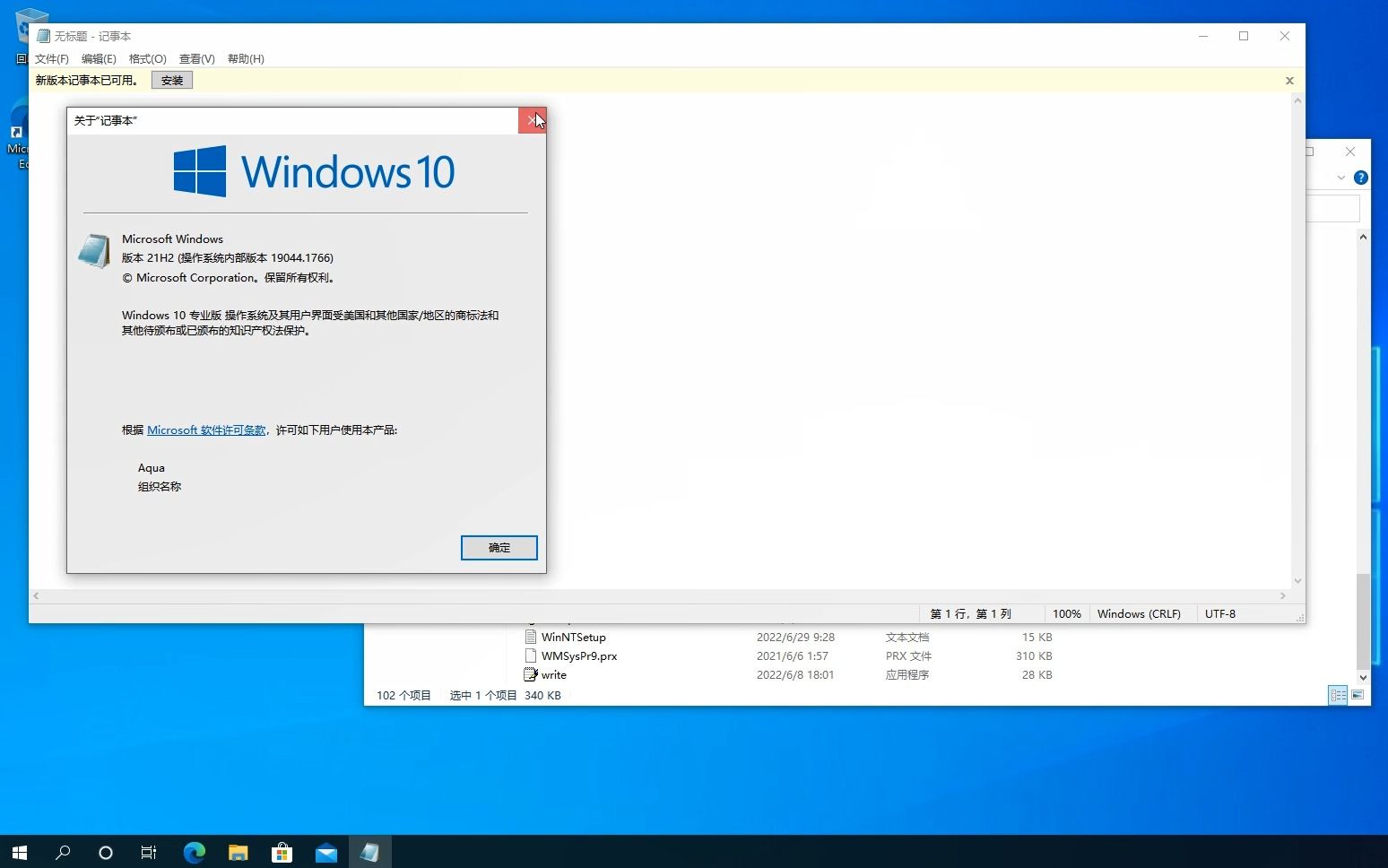Click Windows (CRLF) status entry
The height and width of the screenshot is (868, 1388).
tap(1139, 613)
